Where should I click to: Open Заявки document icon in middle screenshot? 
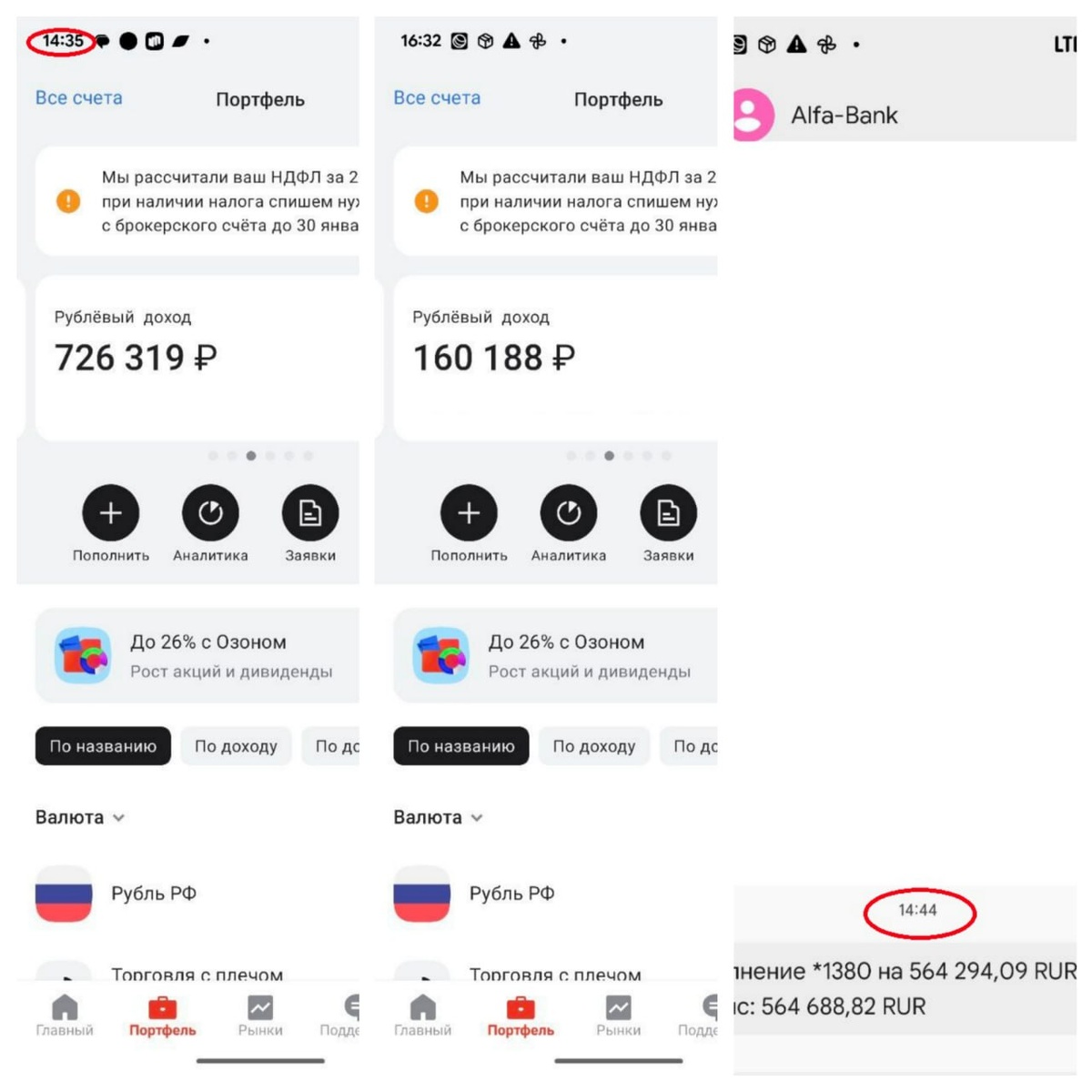[x=669, y=513]
